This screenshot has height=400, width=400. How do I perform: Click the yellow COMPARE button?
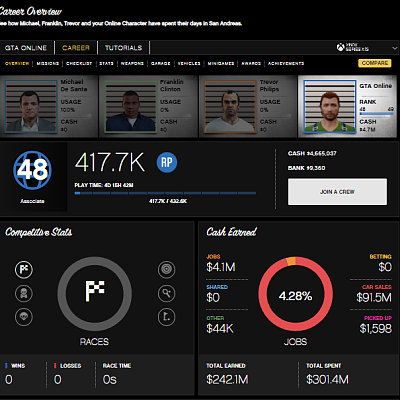tap(375, 63)
